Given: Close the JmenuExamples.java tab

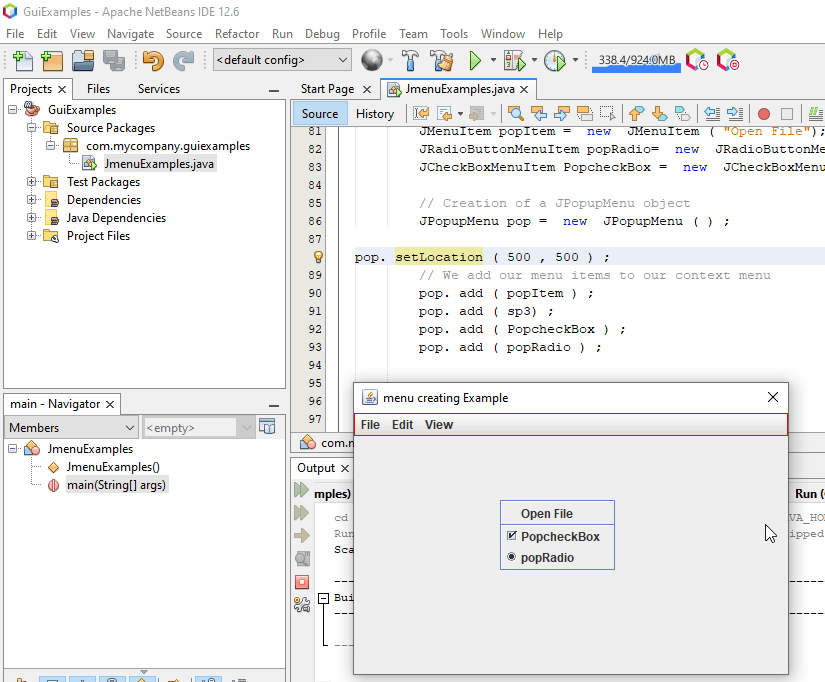Looking at the screenshot, I should point(524,89).
